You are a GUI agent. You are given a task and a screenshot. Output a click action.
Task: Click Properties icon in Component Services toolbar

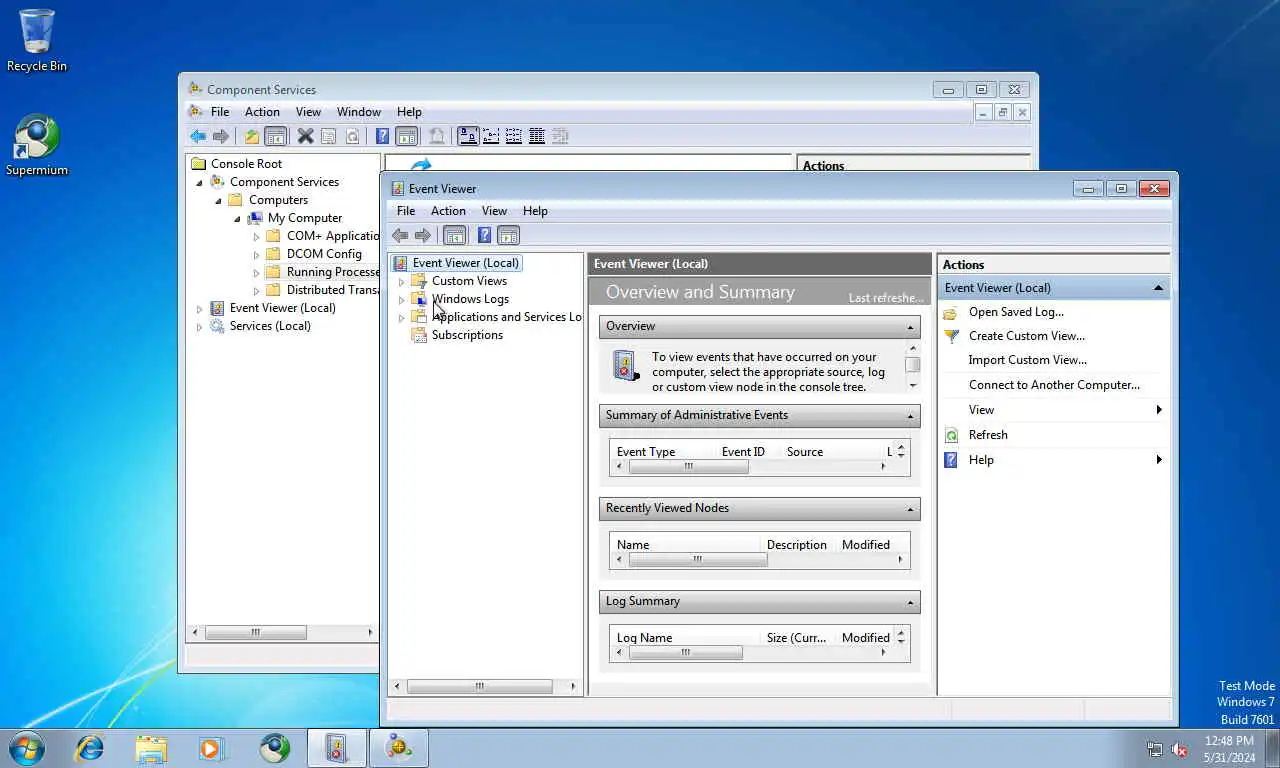click(328, 136)
